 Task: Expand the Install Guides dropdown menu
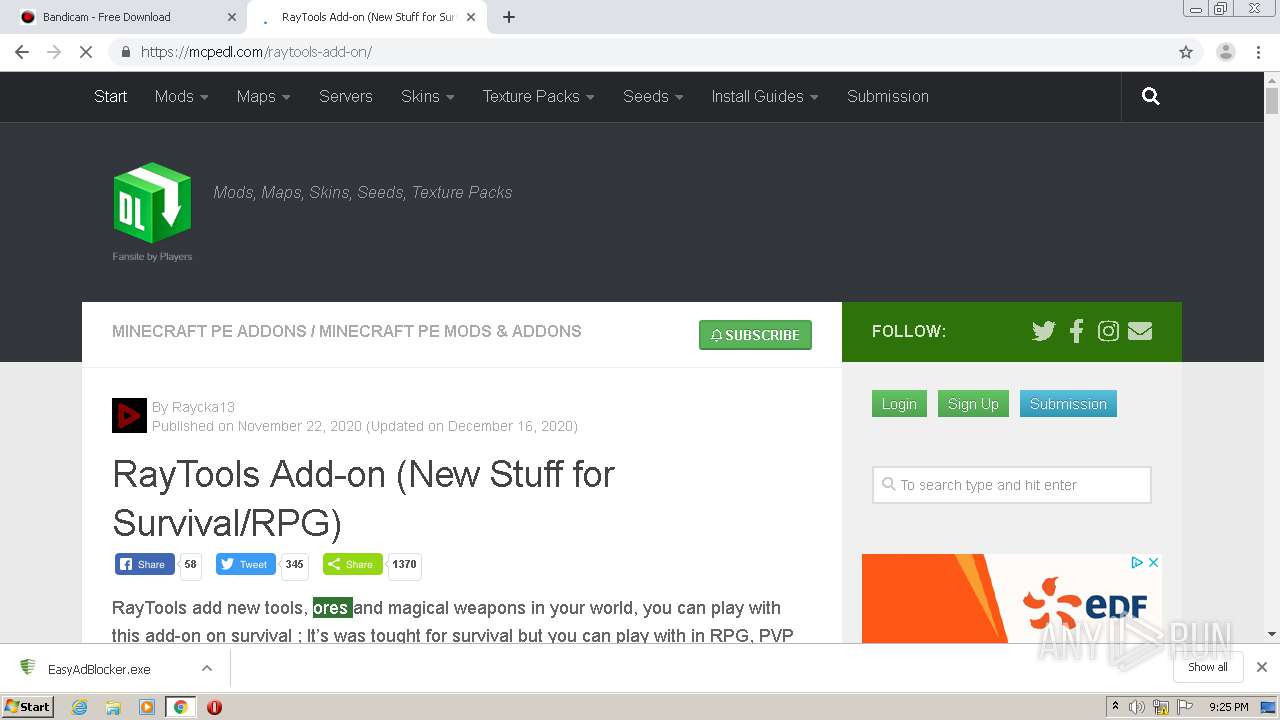point(765,96)
